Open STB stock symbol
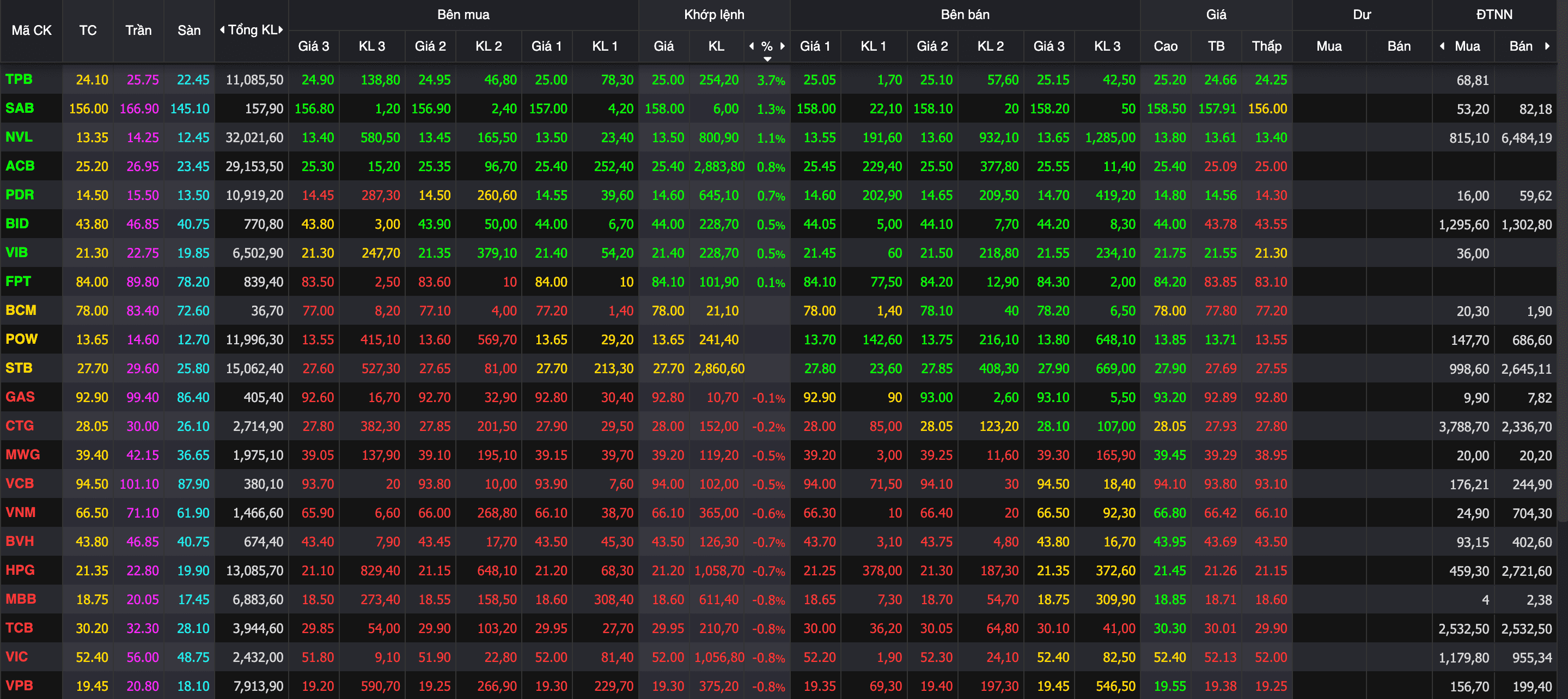 [19, 368]
